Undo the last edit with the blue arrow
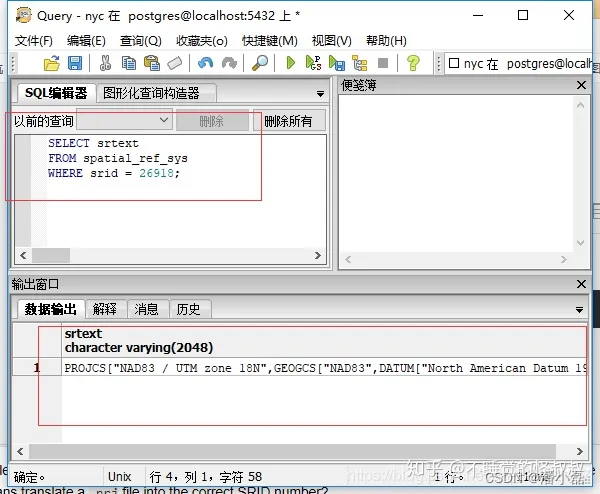The width and height of the screenshot is (600, 494). point(205,63)
